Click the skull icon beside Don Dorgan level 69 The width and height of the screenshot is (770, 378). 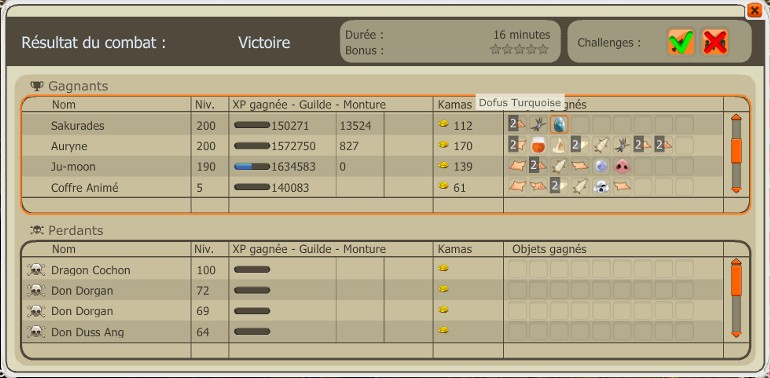click(x=36, y=311)
